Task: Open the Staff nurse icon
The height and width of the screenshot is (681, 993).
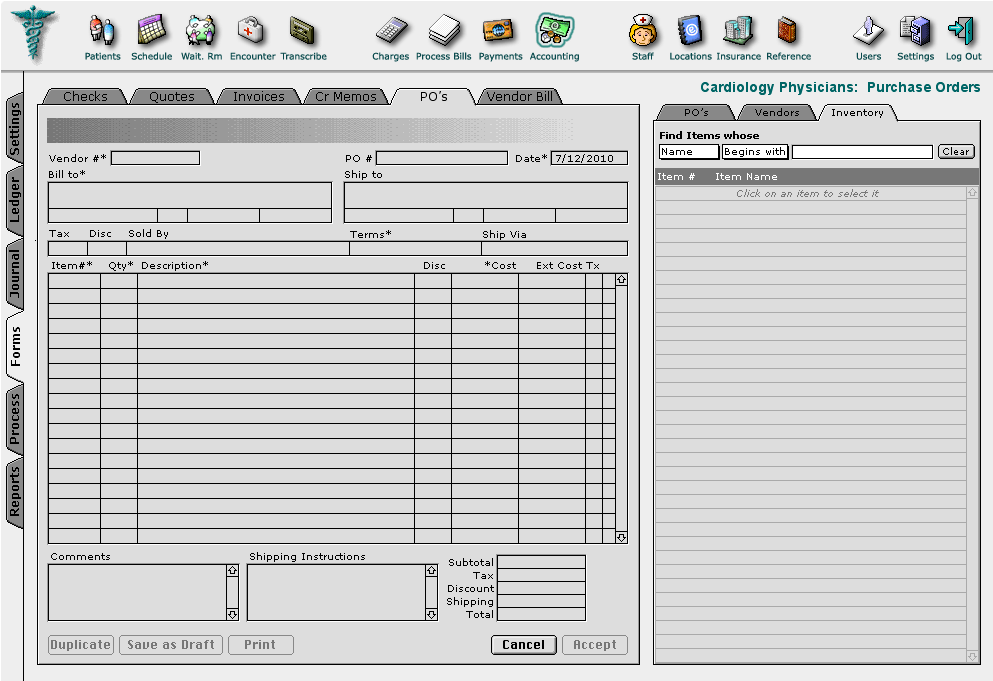Action: point(642,30)
